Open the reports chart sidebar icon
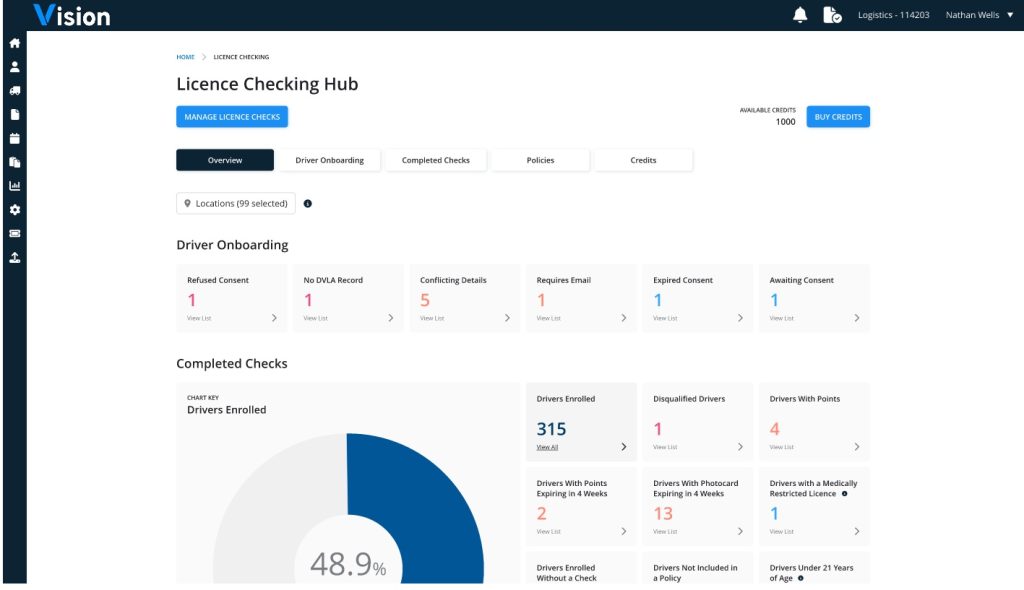The height and width of the screenshot is (590, 1024). coord(14,186)
